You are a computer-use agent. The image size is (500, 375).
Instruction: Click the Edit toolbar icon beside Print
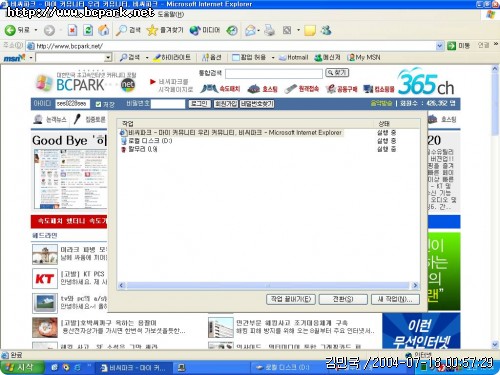[x=287, y=31]
